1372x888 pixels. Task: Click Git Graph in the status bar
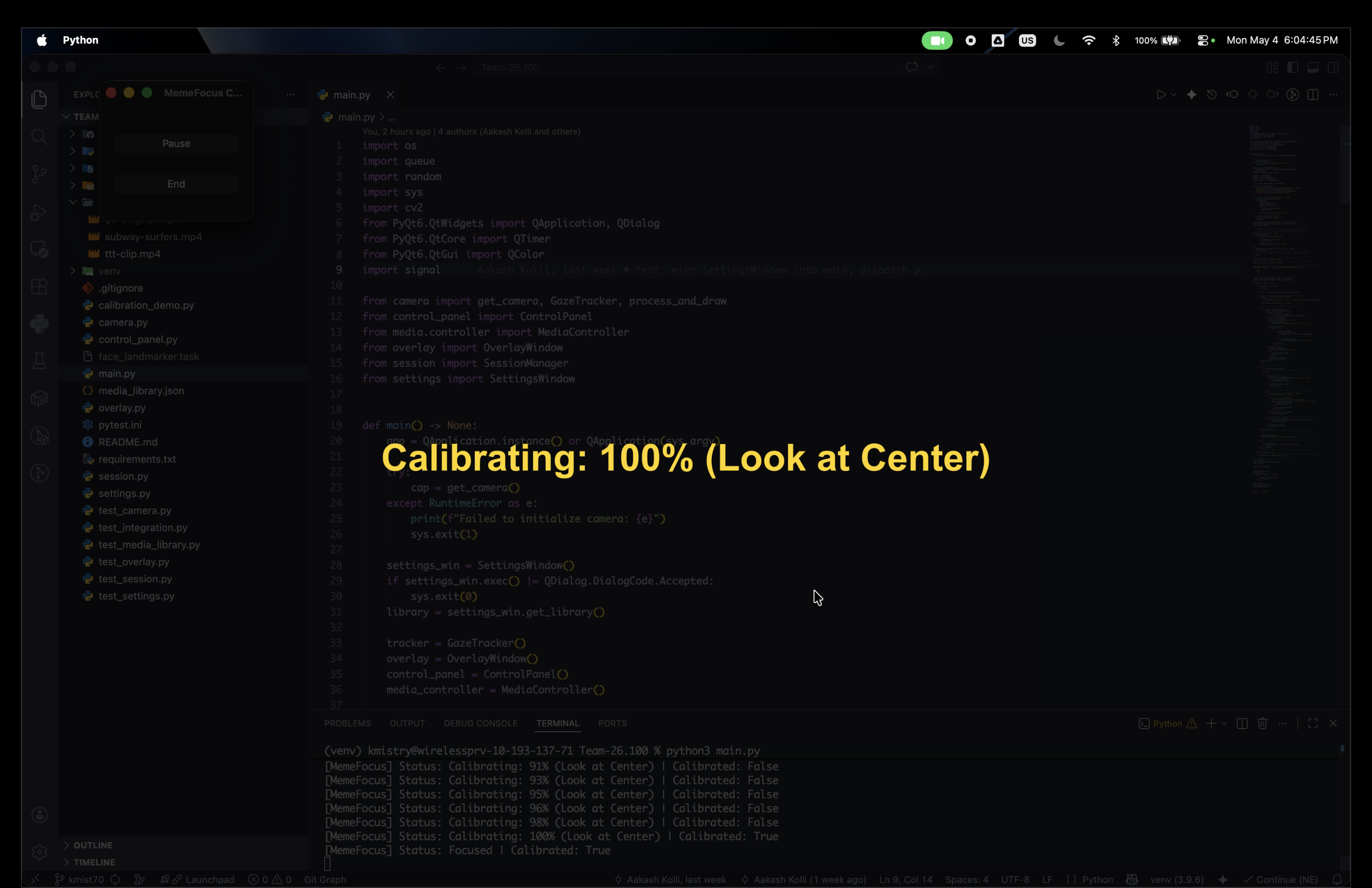325,879
